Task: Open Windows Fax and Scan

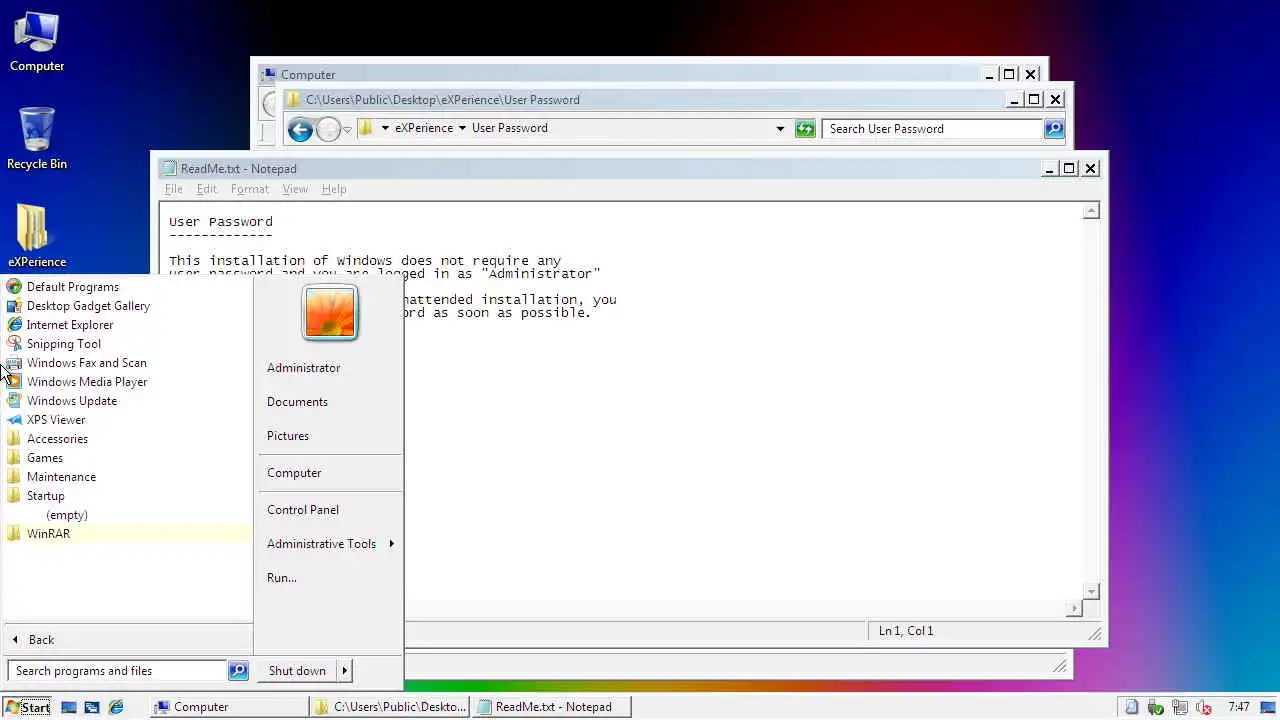Action: [x=86, y=363]
